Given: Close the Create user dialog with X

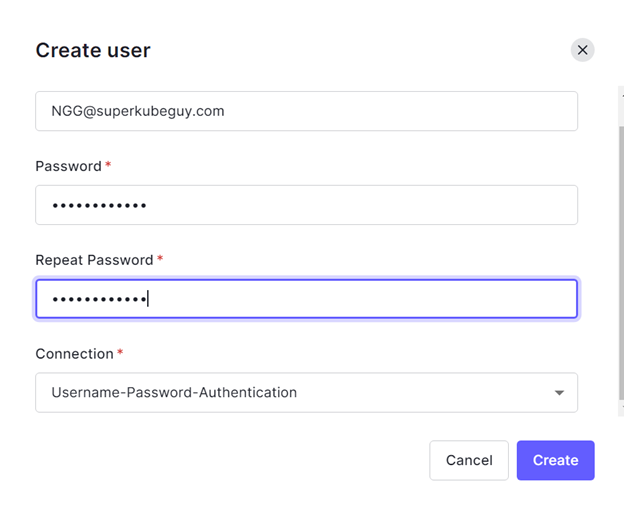Looking at the screenshot, I should (x=582, y=50).
